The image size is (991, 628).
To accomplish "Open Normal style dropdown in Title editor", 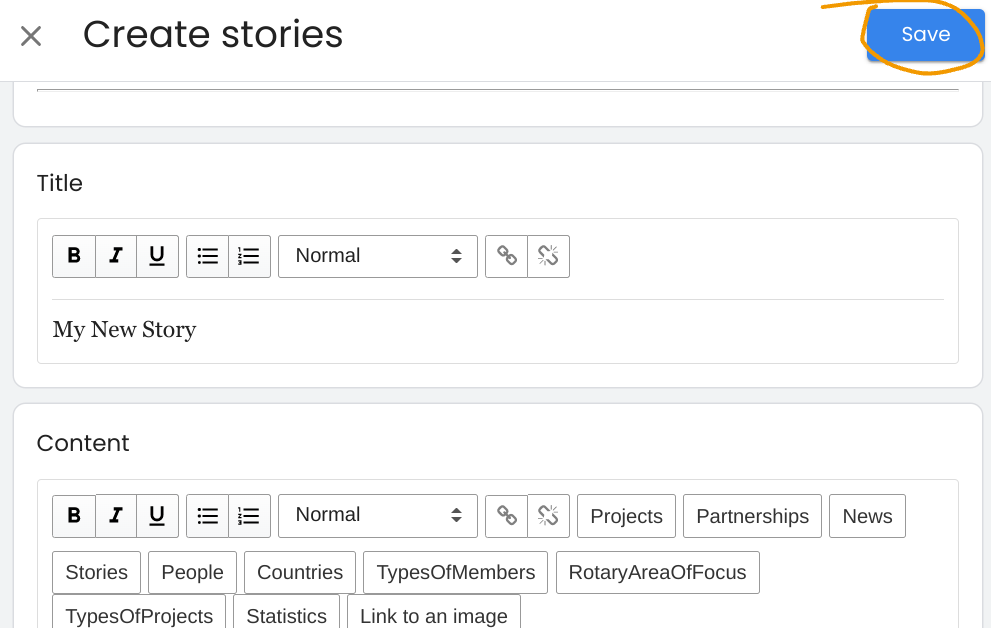I will pos(378,256).
